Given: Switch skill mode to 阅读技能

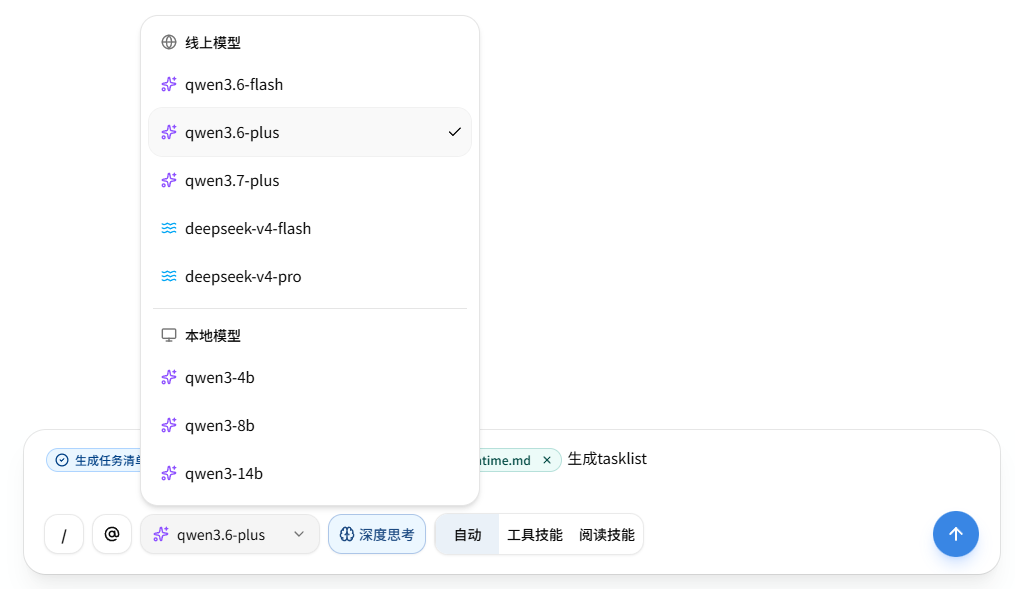Looking at the screenshot, I should click(607, 535).
